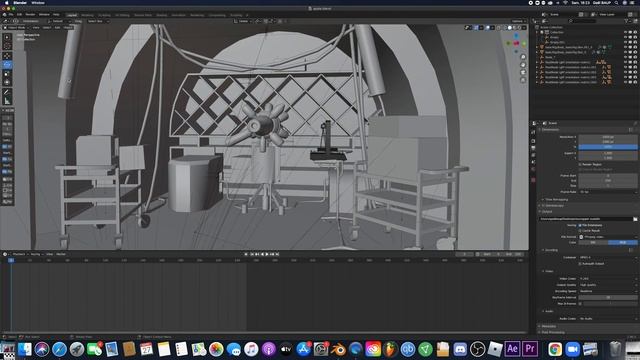Toggle Collection eye visibility in outliner
Image resolution: width=640 pixels, height=360 pixels.
click(625, 32)
